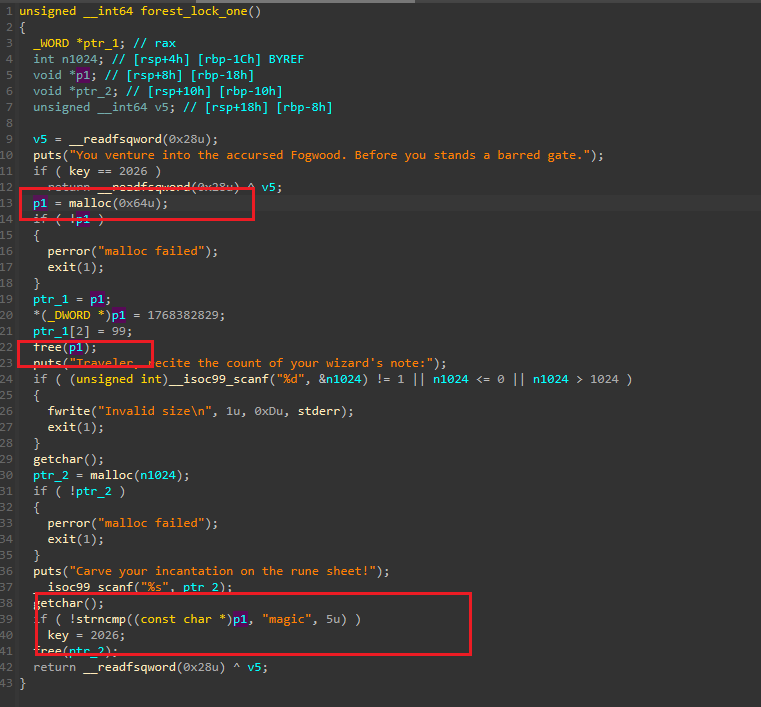The width and height of the screenshot is (761, 707).
Task: Click ptr_1[2] = 99 assignment
Action: (x=83, y=331)
